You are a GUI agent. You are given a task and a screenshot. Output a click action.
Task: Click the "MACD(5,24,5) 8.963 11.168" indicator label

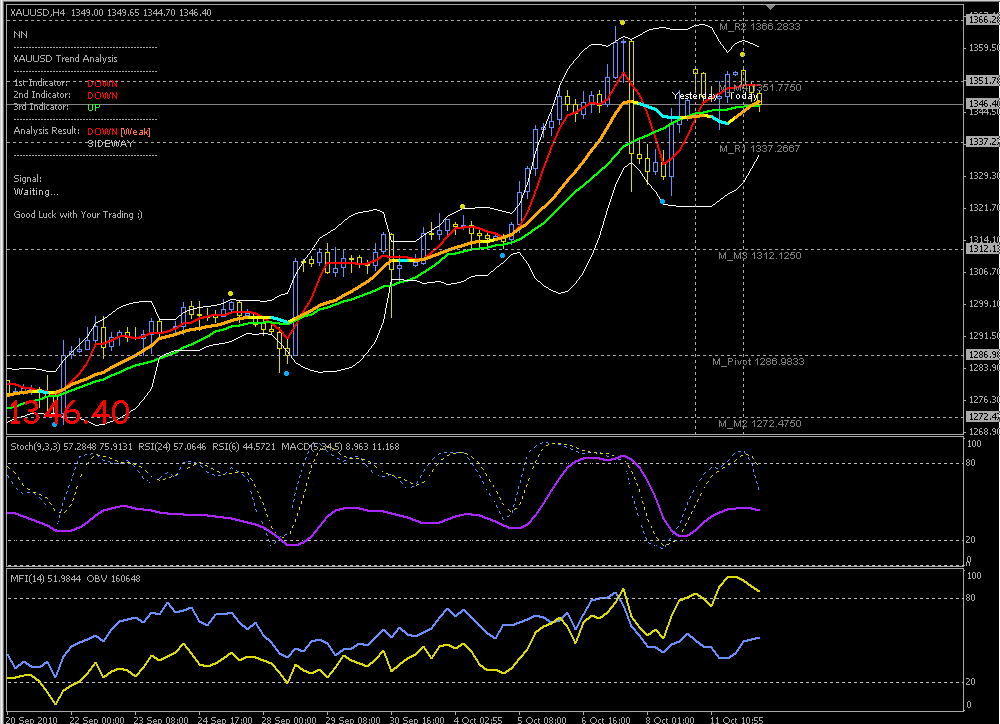coord(340,447)
